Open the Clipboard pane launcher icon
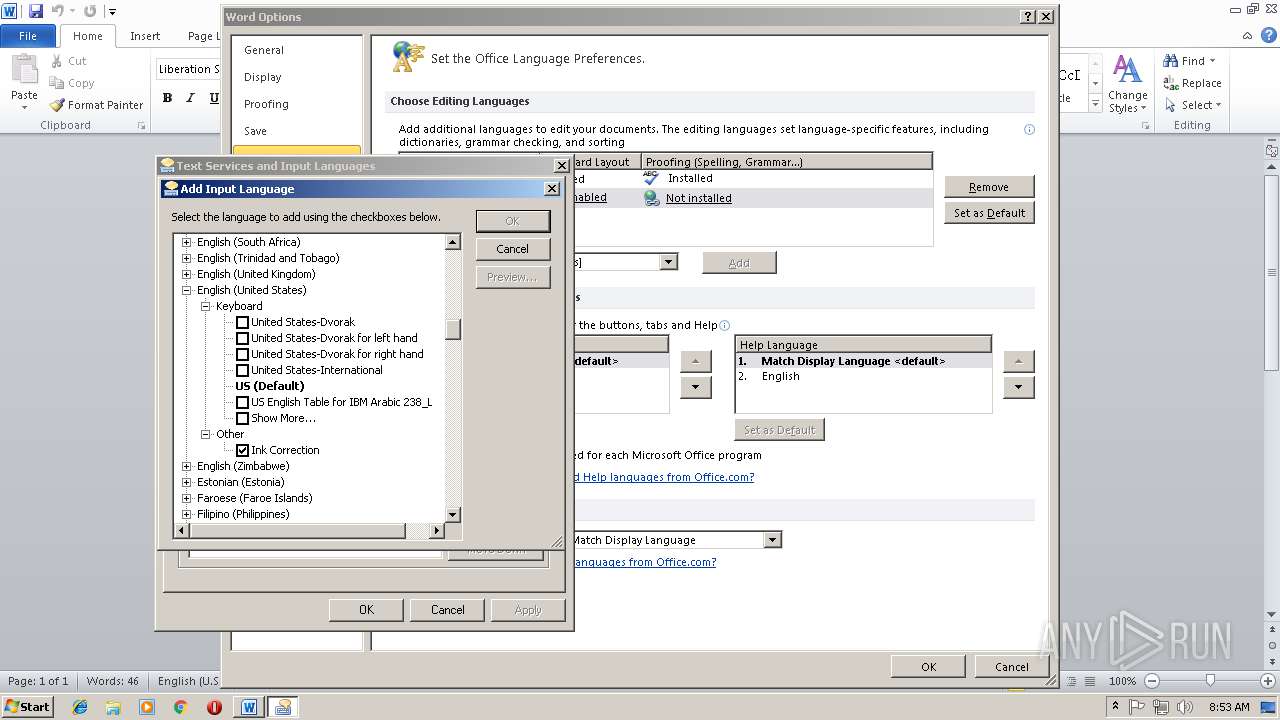 click(x=141, y=126)
